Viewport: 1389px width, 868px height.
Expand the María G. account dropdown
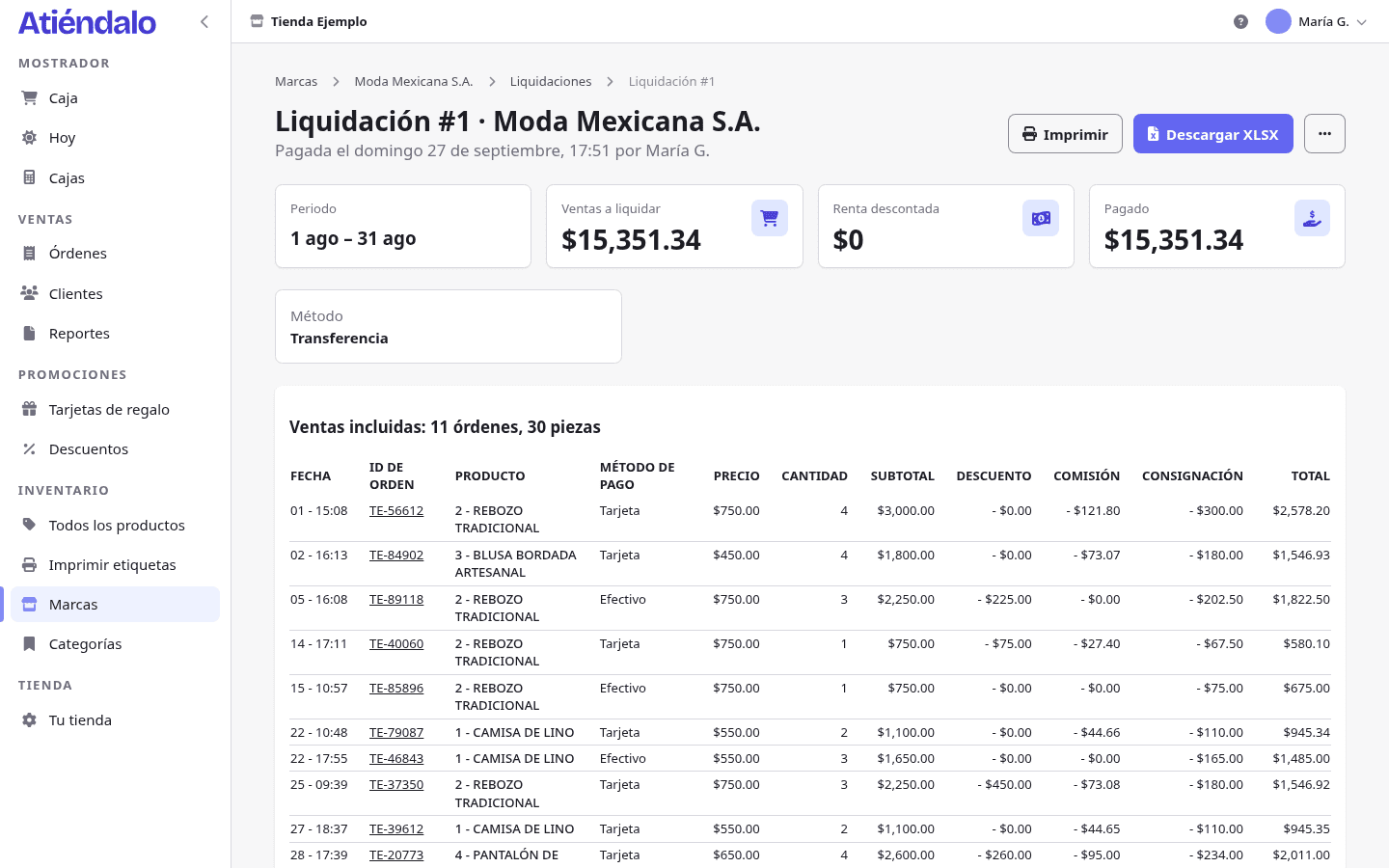1362,22
